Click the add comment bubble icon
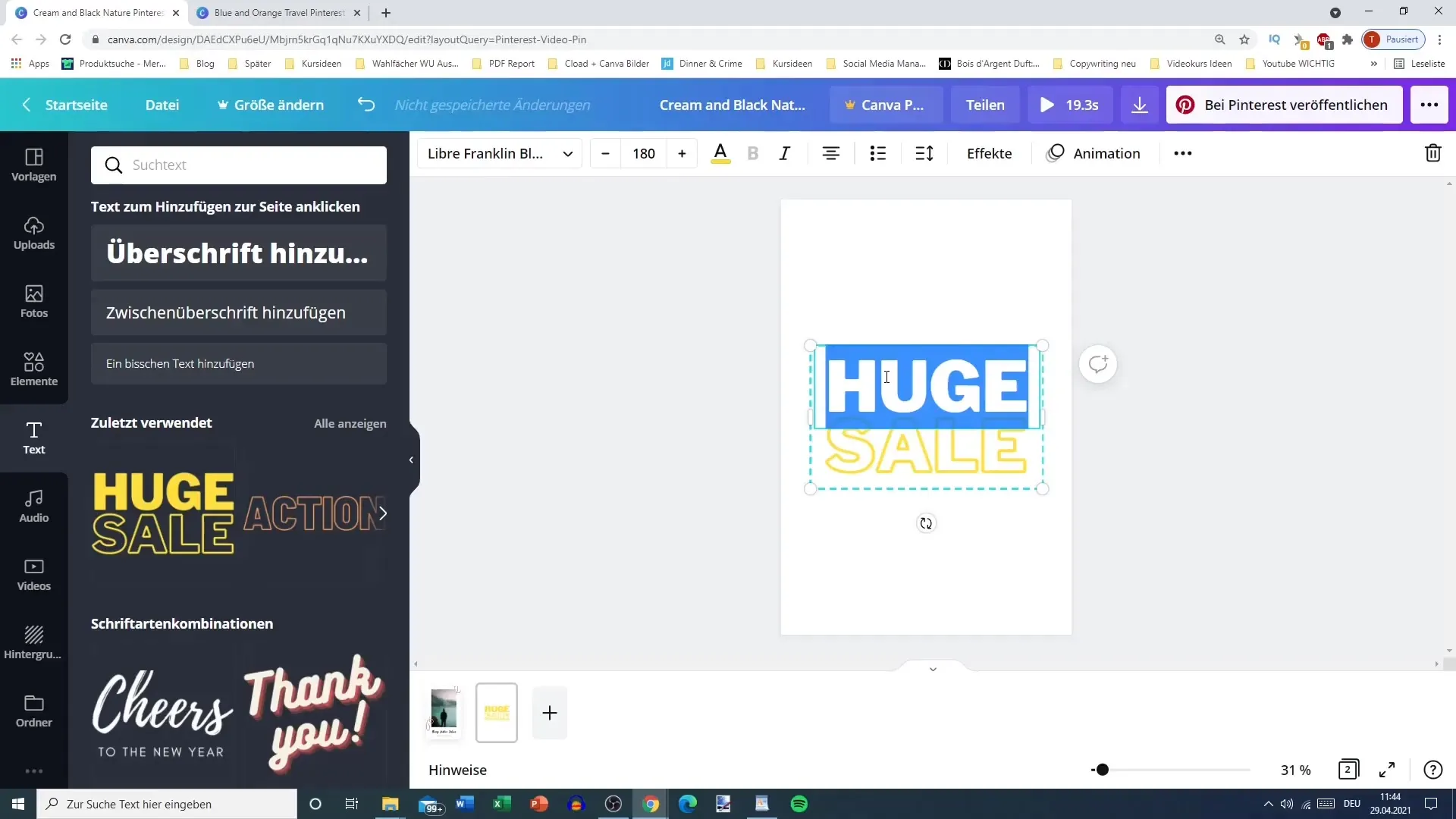Viewport: 1456px width, 819px height. click(1097, 364)
